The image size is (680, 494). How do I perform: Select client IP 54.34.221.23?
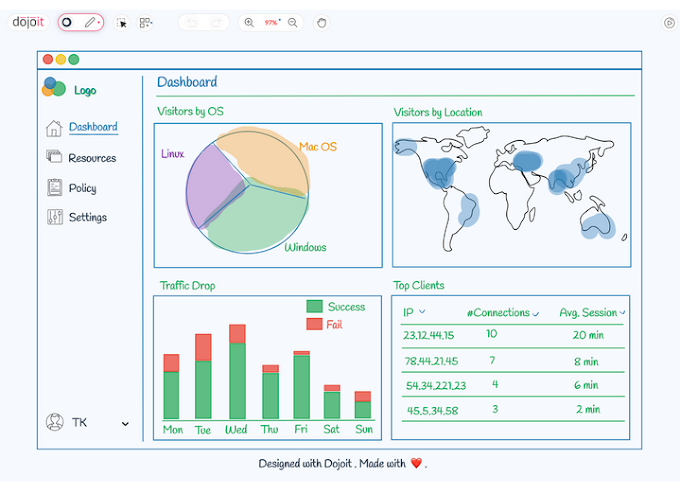coord(436,386)
